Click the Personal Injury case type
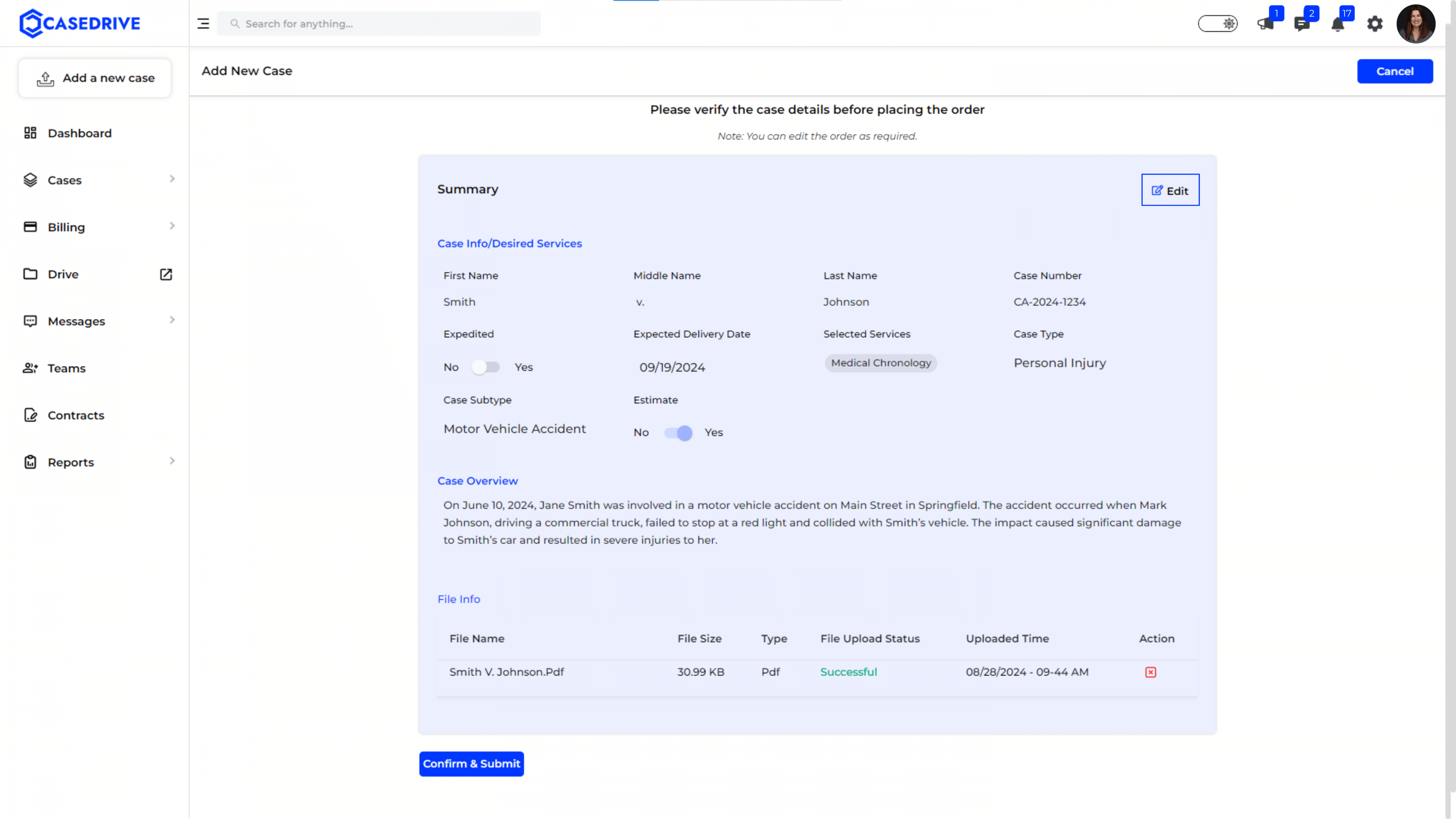Viewport: 1456px width, 819px height. (x=1059, y=363)
